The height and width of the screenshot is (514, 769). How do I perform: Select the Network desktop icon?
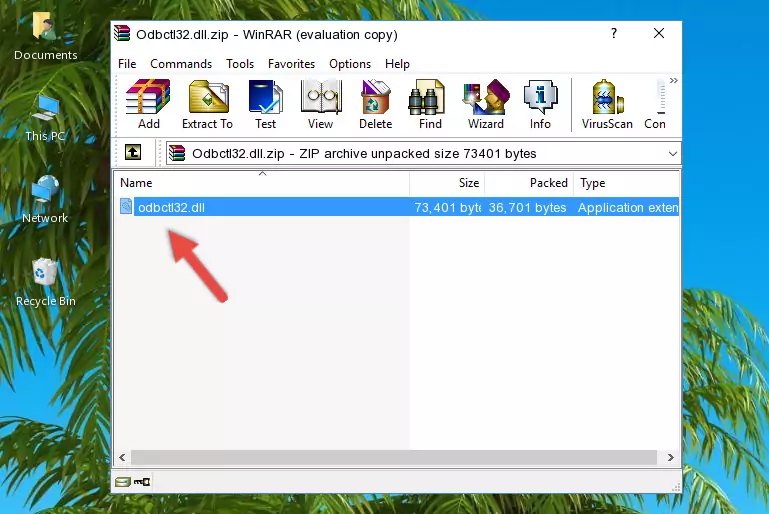click(45, 199)
